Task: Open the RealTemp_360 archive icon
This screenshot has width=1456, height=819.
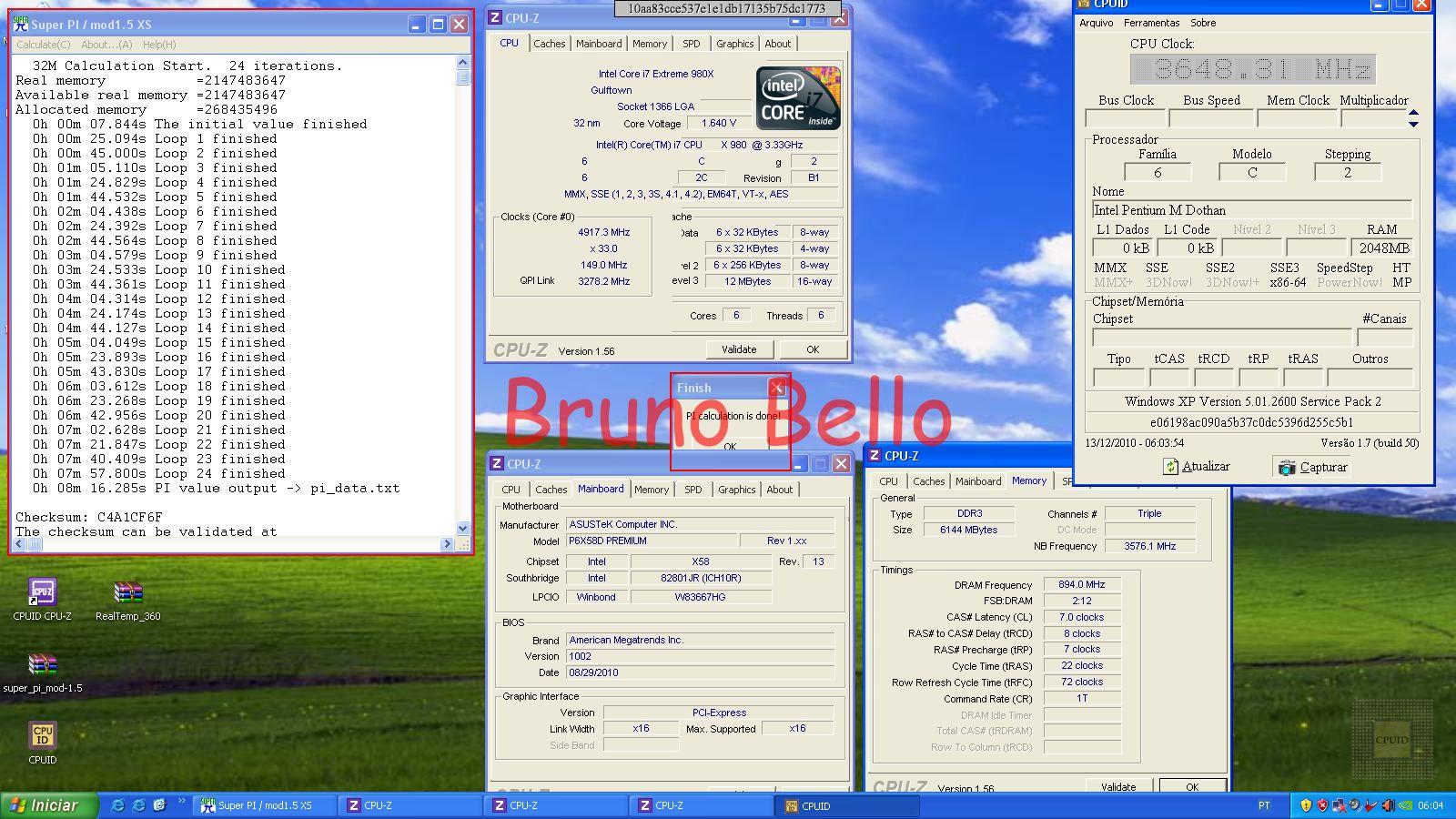Action: pos(127,592)
